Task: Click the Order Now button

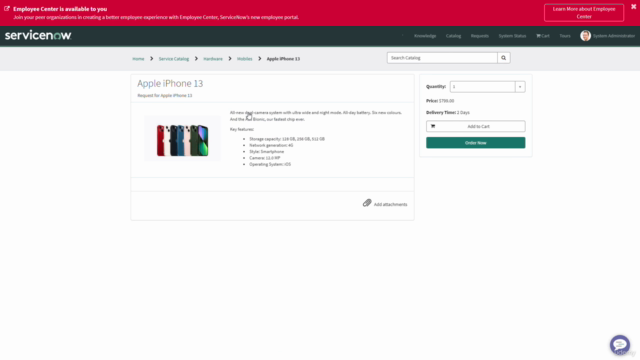Action: click(476, 143)
